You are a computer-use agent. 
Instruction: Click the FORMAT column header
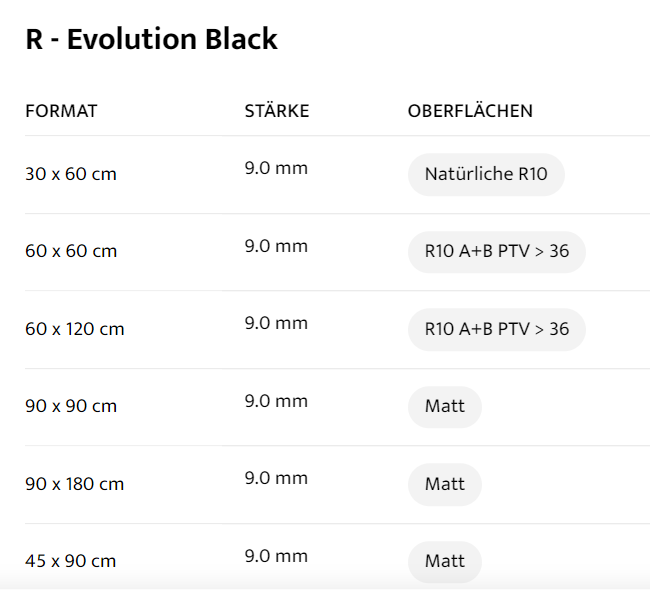tap(61, 111)
